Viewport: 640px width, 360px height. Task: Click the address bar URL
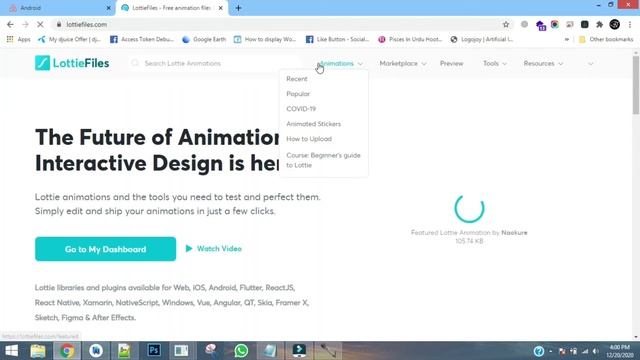(87, 24)
